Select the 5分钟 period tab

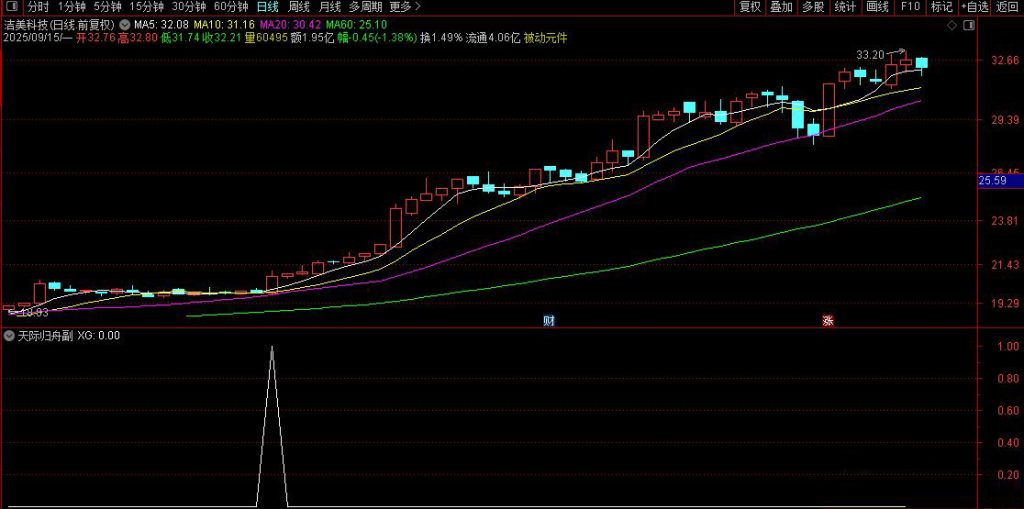coord(107,6)
